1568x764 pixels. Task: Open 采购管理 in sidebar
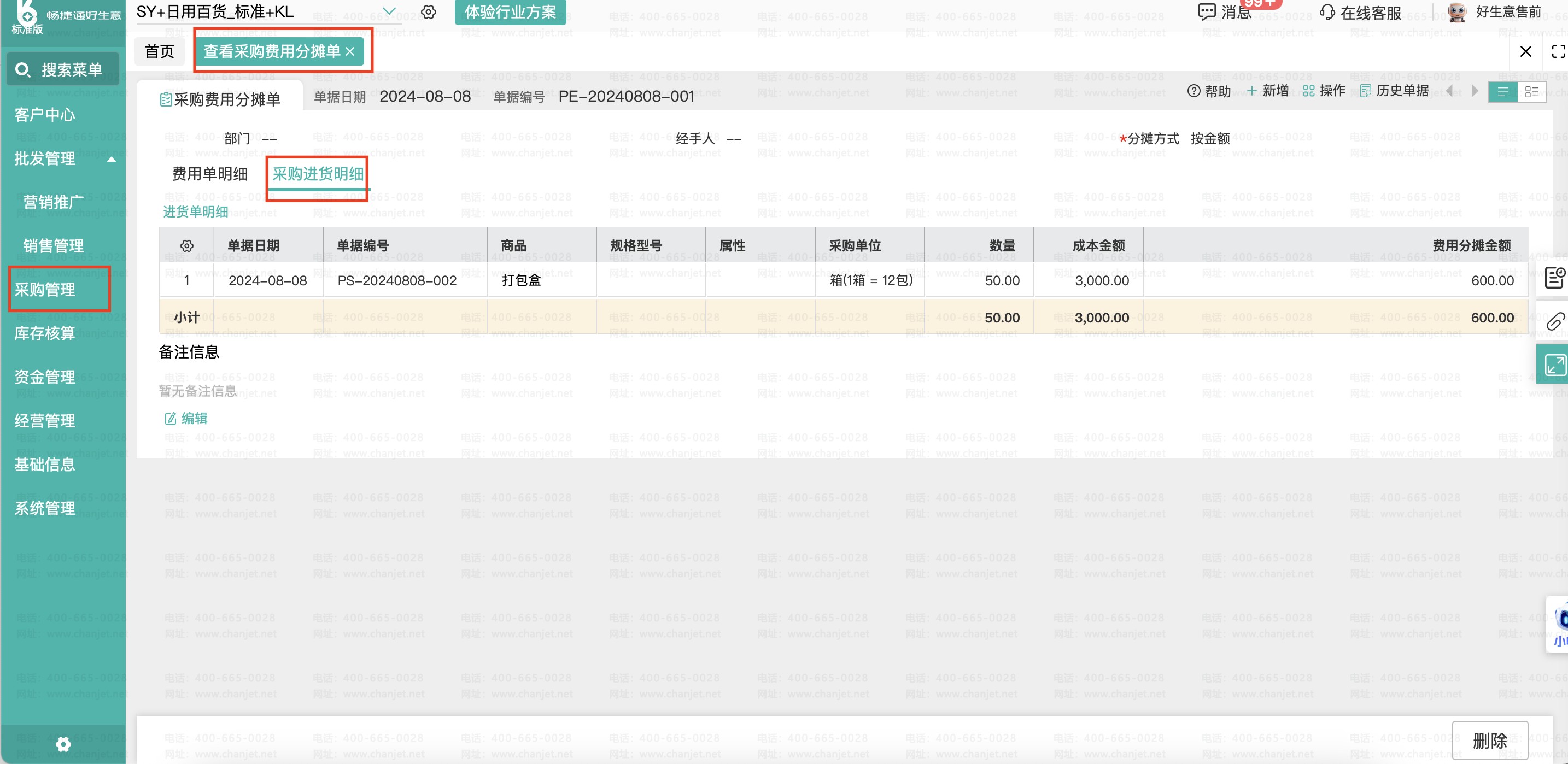(44, 290)
